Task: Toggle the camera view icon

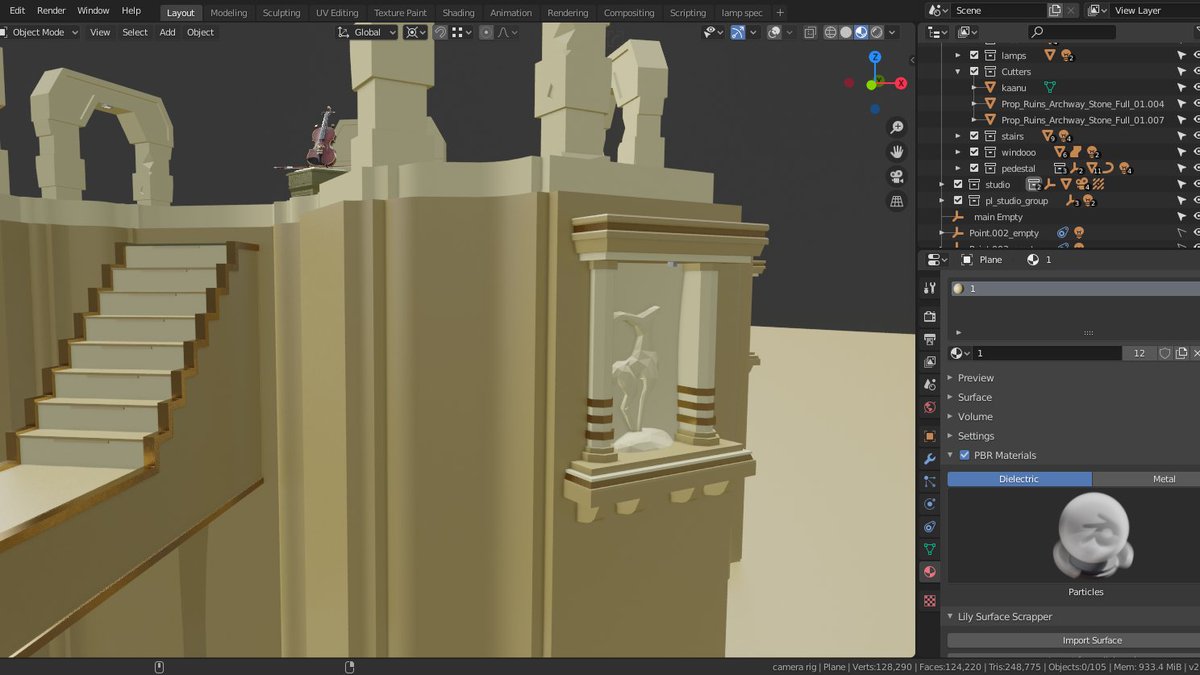Action: (897, 177)
